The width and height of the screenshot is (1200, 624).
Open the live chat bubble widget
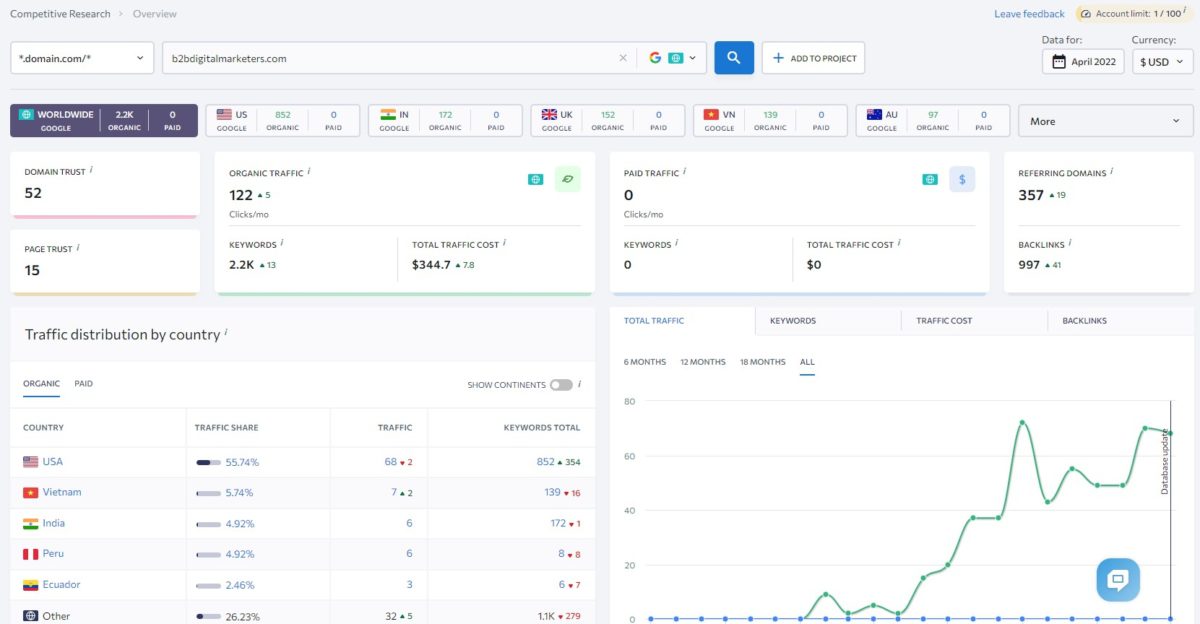(x=1117, y=579)
